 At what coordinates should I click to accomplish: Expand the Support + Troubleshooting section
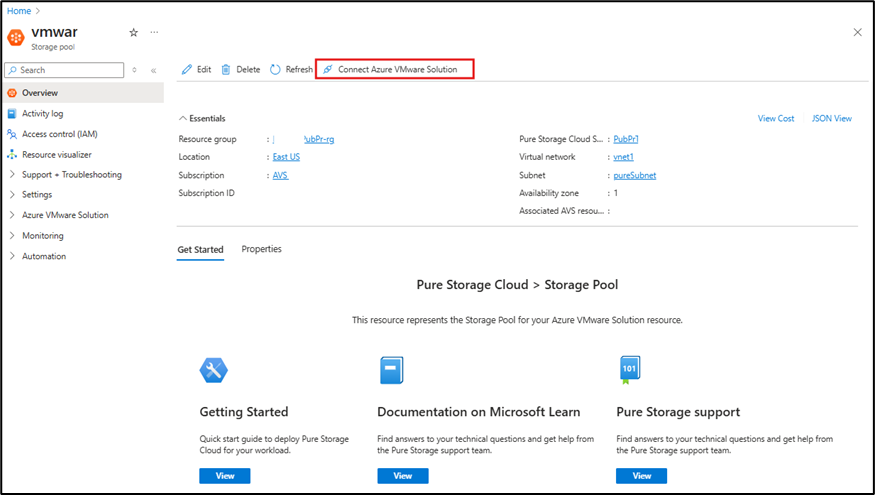tap(12, 175)
